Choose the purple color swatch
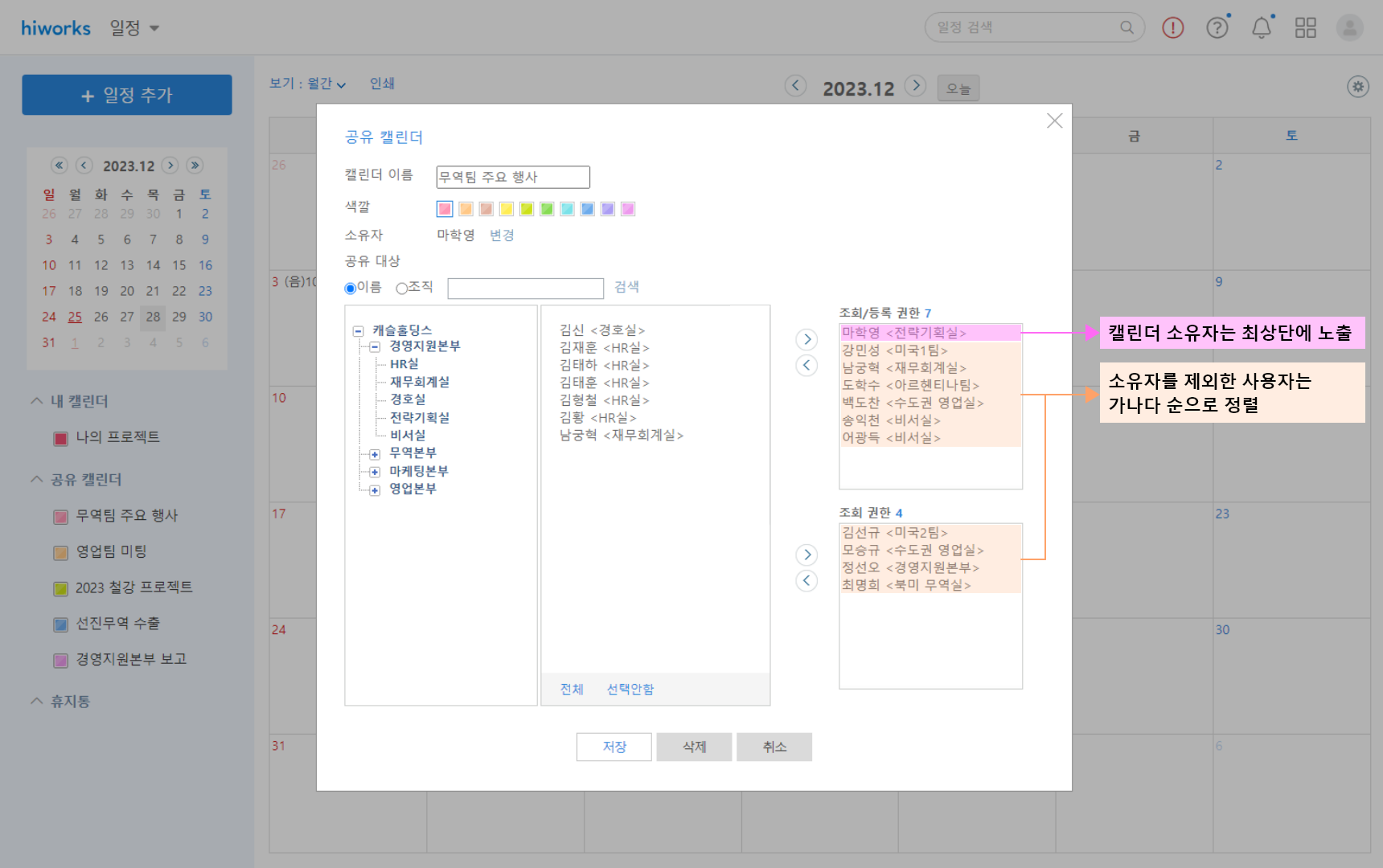The height and width of the screenshot is (868, 1383). point(608,209)
